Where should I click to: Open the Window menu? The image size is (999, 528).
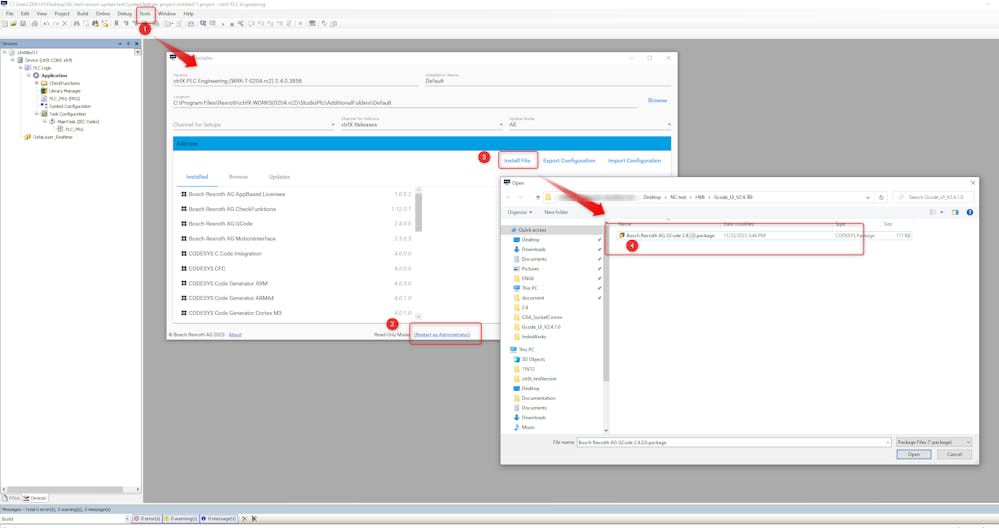[167, 13]
